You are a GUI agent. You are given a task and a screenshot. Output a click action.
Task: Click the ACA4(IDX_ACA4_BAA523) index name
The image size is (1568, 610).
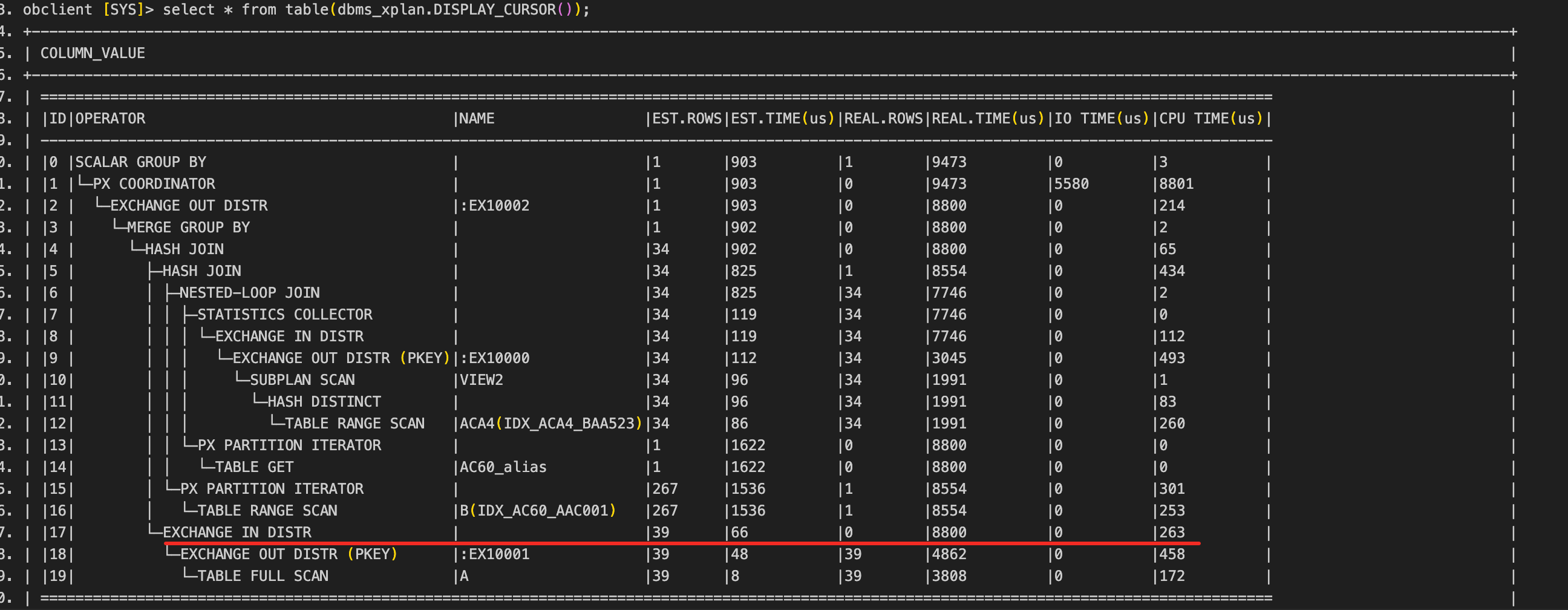click(551, 424)
